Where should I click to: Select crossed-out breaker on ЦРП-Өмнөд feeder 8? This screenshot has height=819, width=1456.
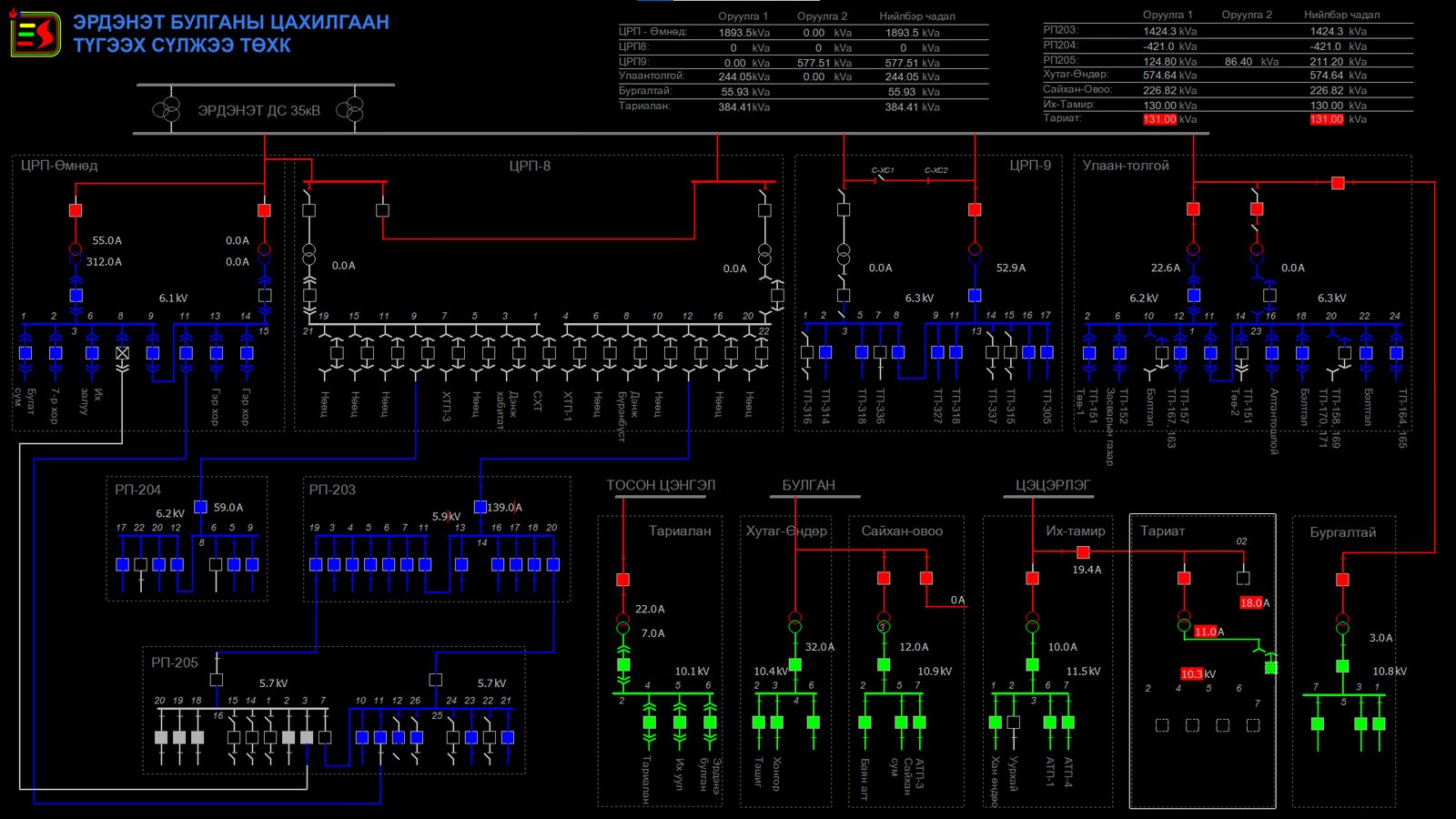click(x=122, y=352)
